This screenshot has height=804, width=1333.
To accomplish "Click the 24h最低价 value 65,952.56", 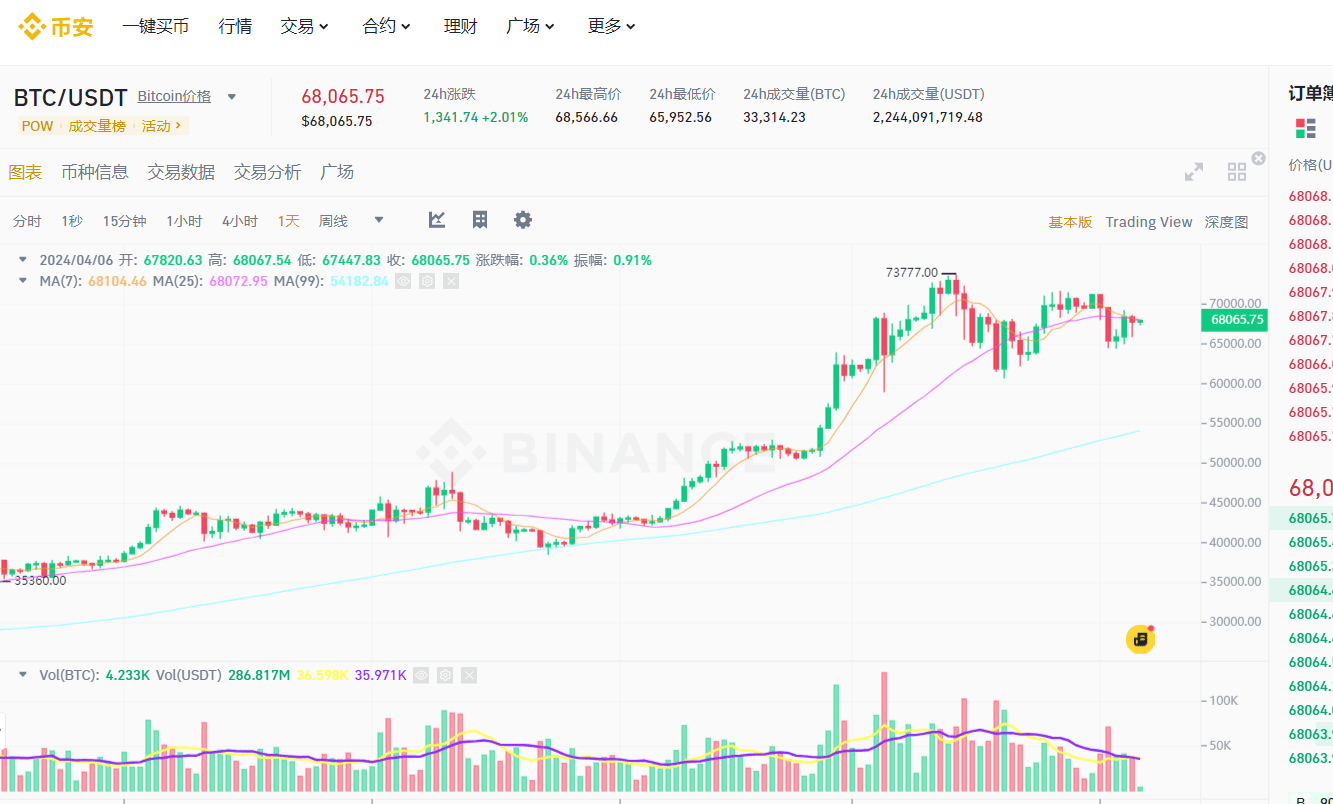I will pyautogui.click(x=681, y=117).
